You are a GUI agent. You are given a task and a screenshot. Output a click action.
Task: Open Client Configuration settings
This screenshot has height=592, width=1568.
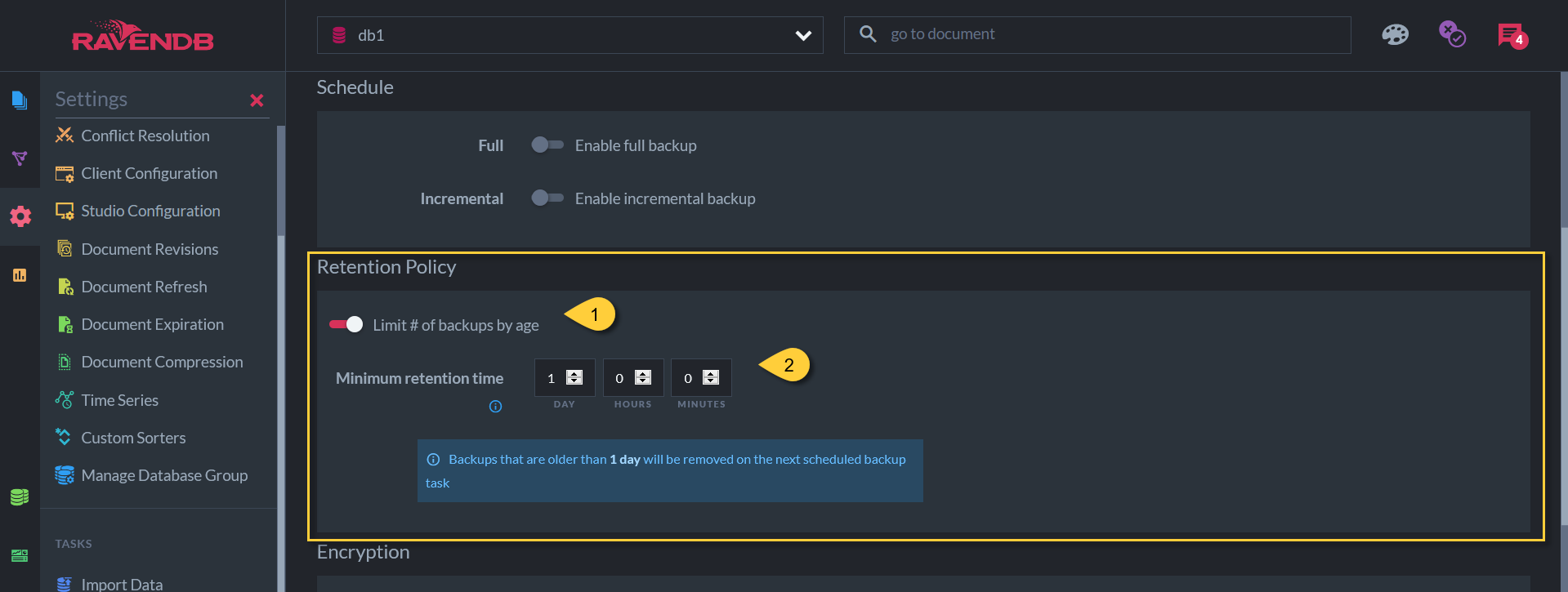click(150, 173)
